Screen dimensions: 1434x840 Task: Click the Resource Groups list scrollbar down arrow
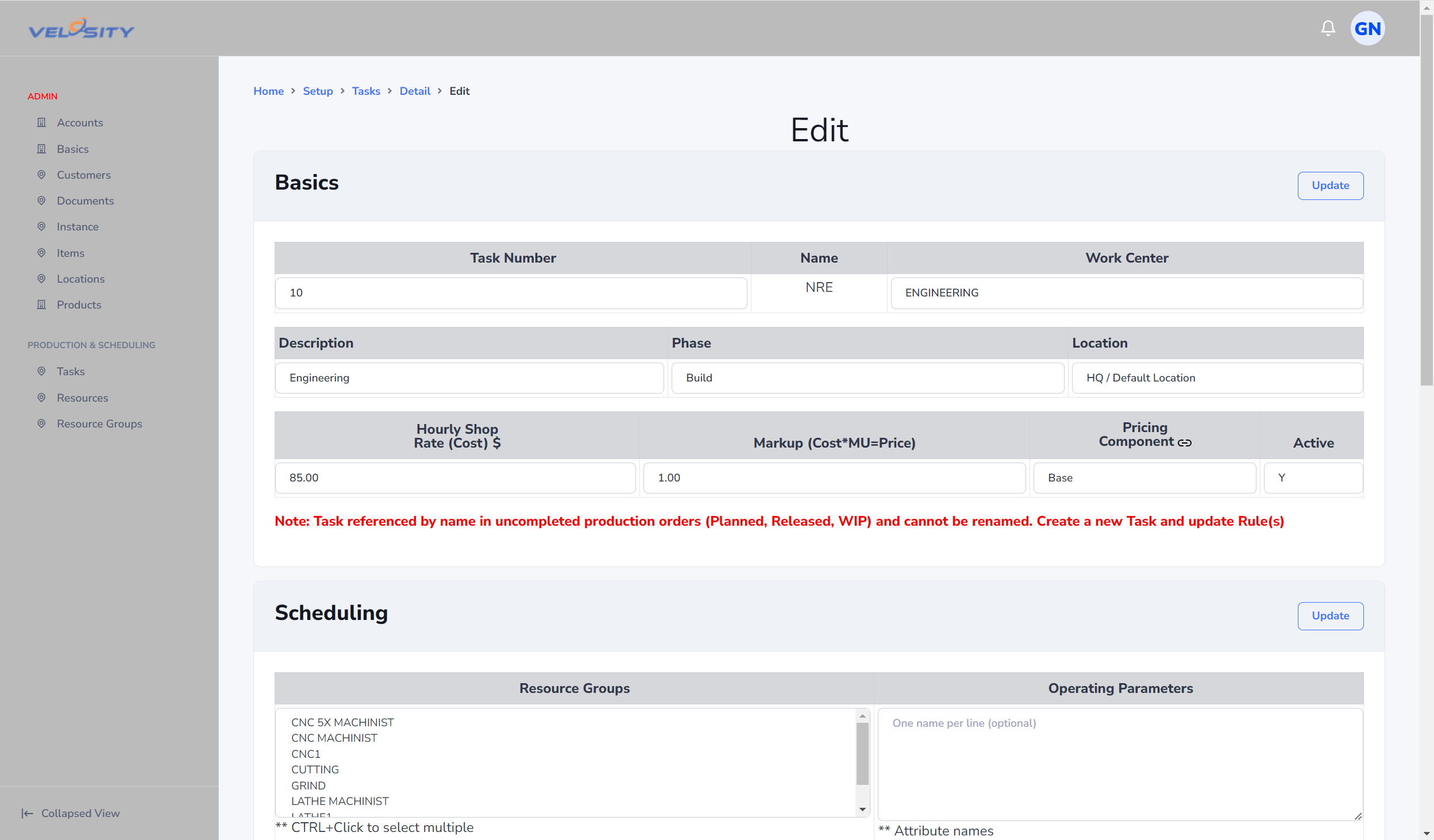862,809
